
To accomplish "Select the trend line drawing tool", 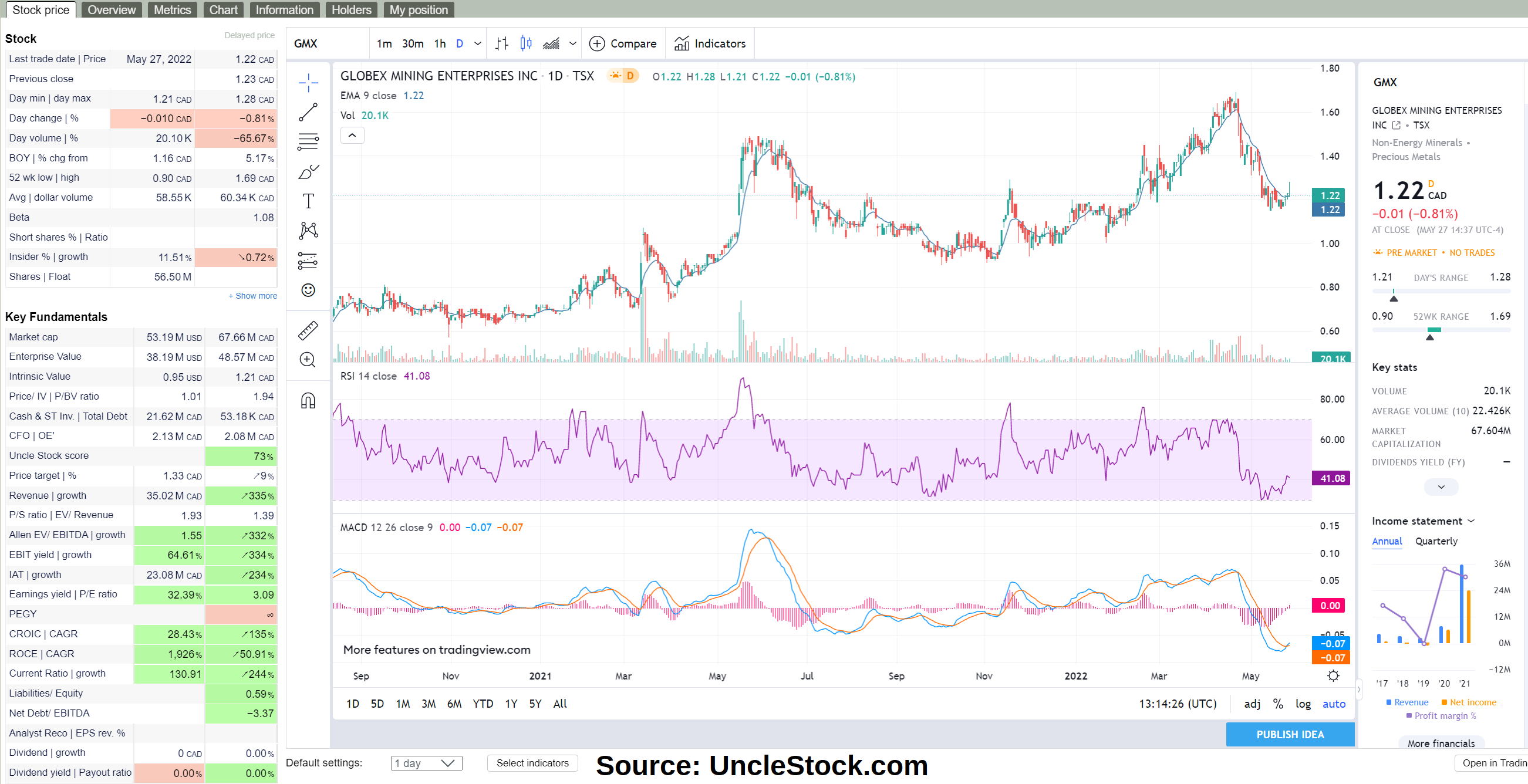I will pos(308,112).
